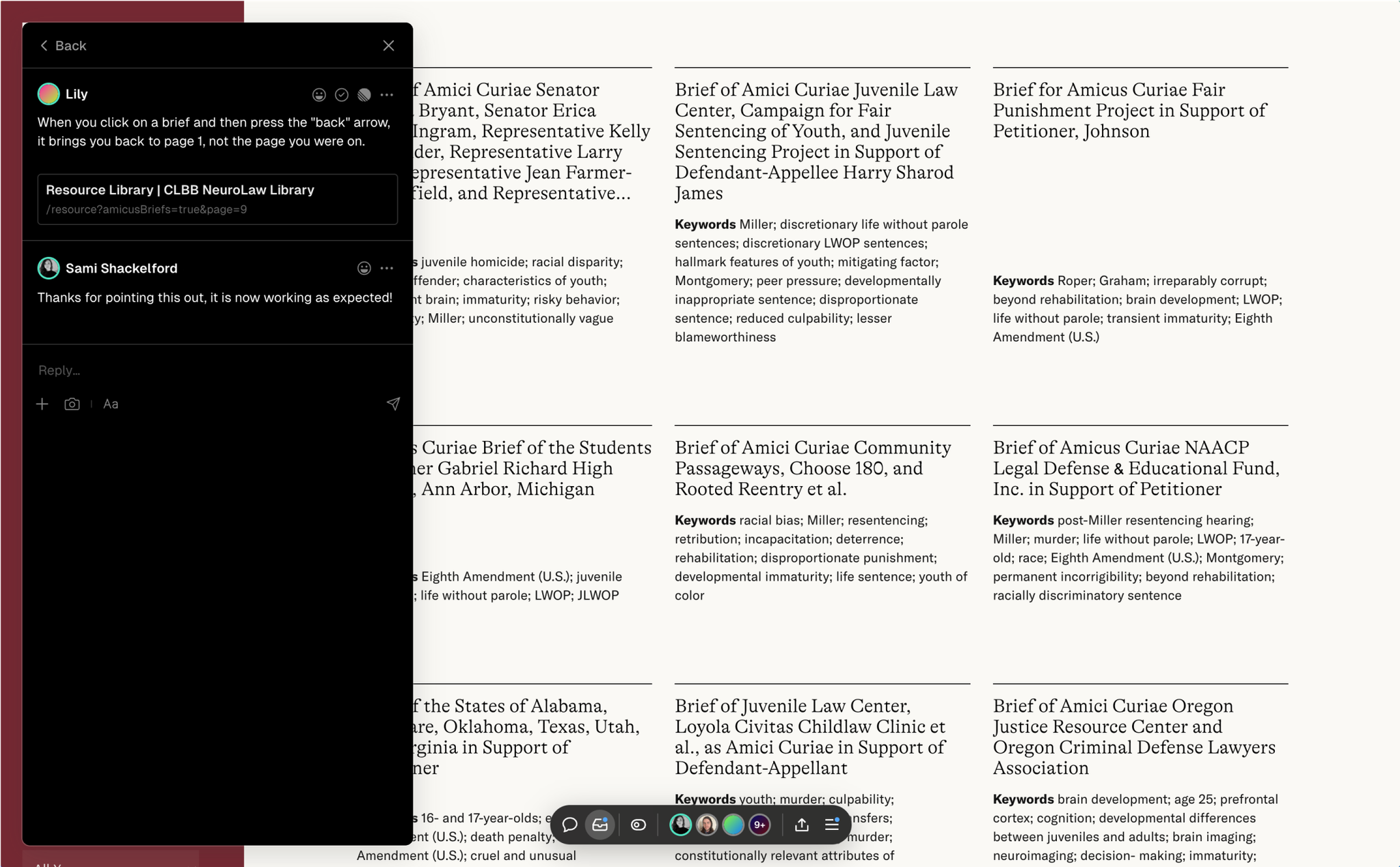Click into the Reply text field
The image size is (1400, 867).
(x=205, y=370)
